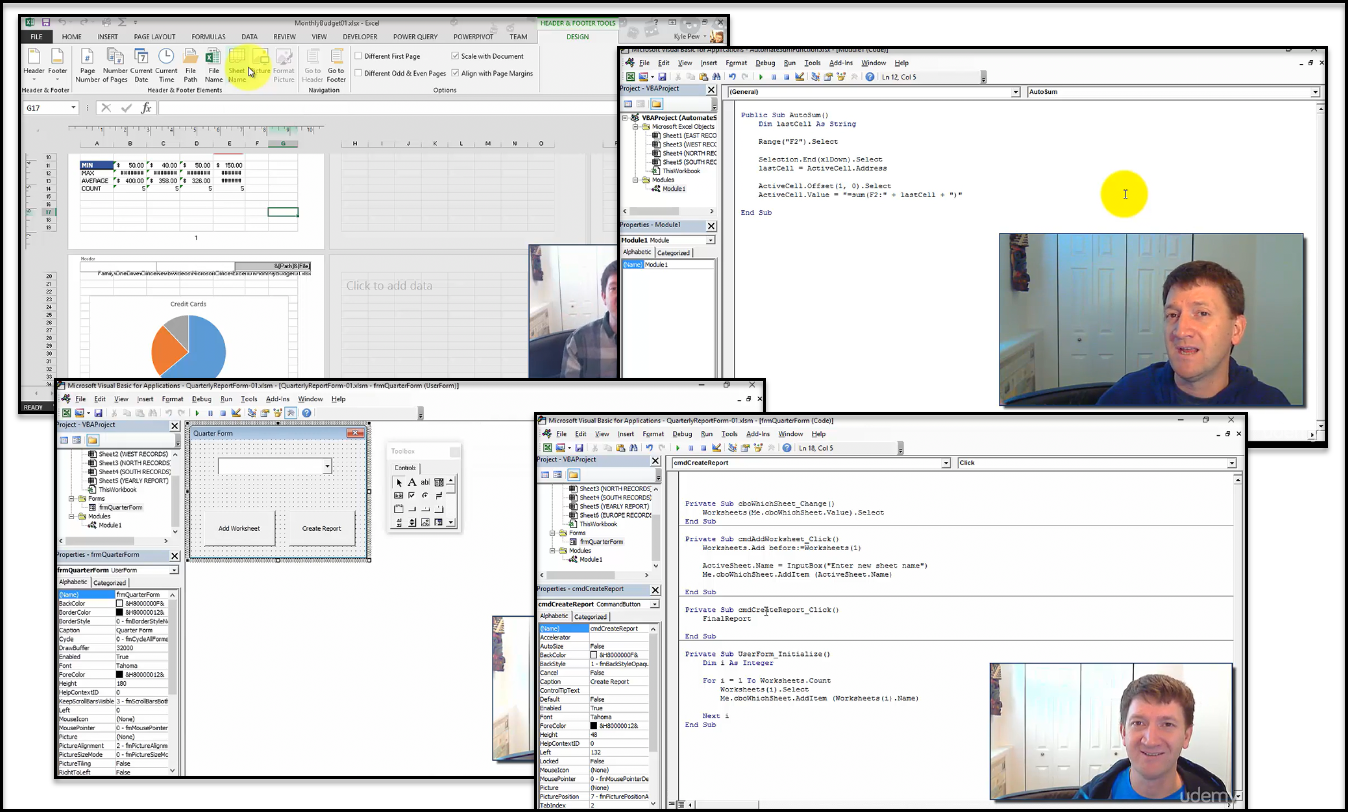Open Excel FILE backstage tab
1348x812 pixels.
click(x=36, y=37)
